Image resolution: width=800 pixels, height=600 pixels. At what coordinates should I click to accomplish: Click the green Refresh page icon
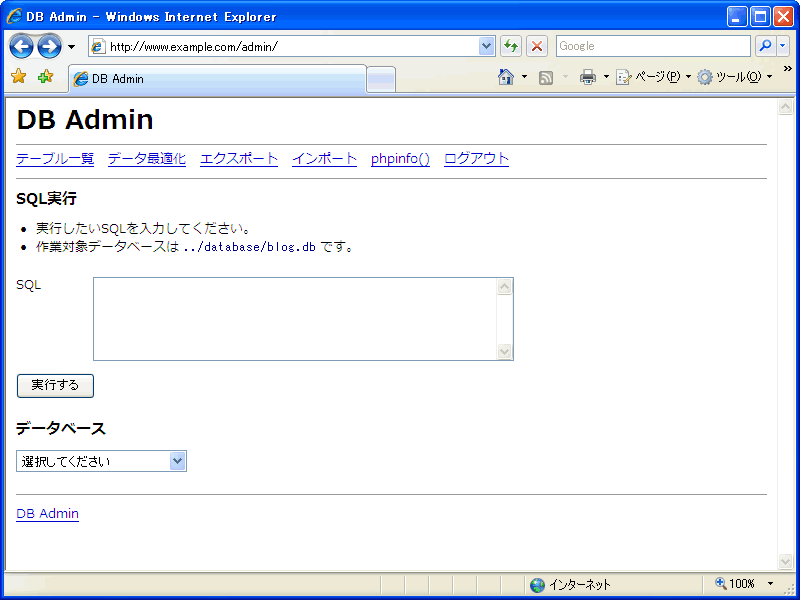click(x=511, y=46)
